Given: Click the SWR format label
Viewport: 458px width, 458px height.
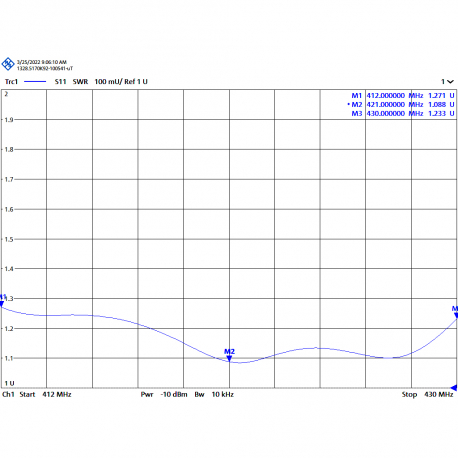Looking at the screenshot, I should pos(80,82).
